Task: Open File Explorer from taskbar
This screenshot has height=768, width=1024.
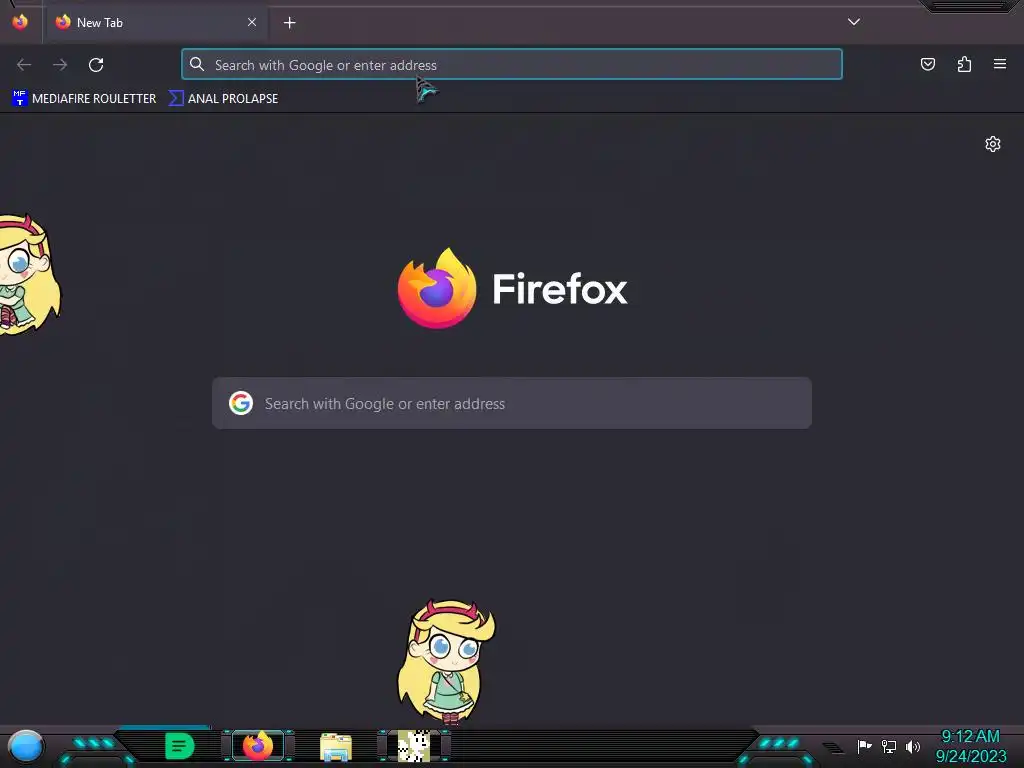Action: click(x=336, y=747)
